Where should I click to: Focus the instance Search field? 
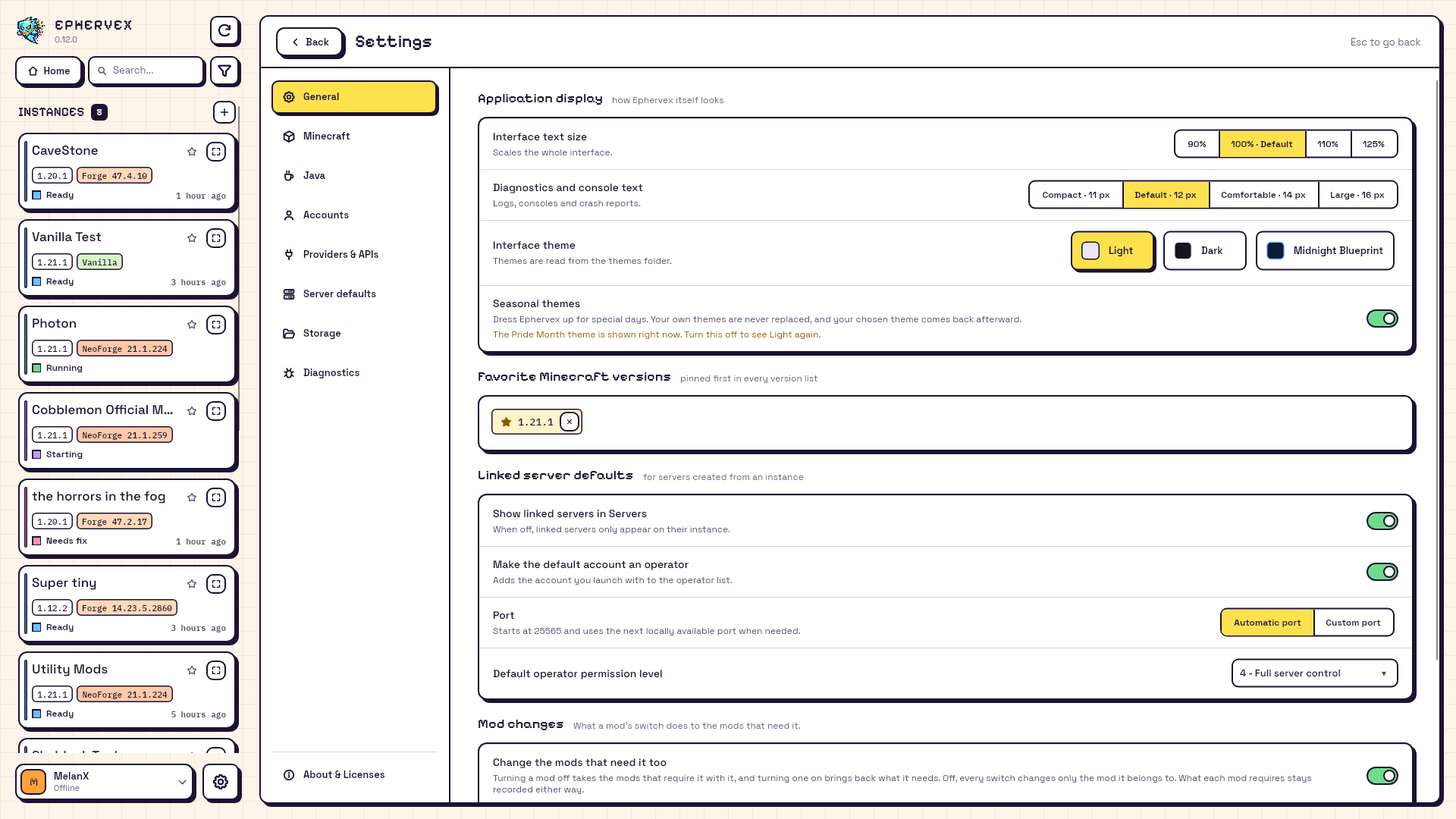[x=146, y=71]
